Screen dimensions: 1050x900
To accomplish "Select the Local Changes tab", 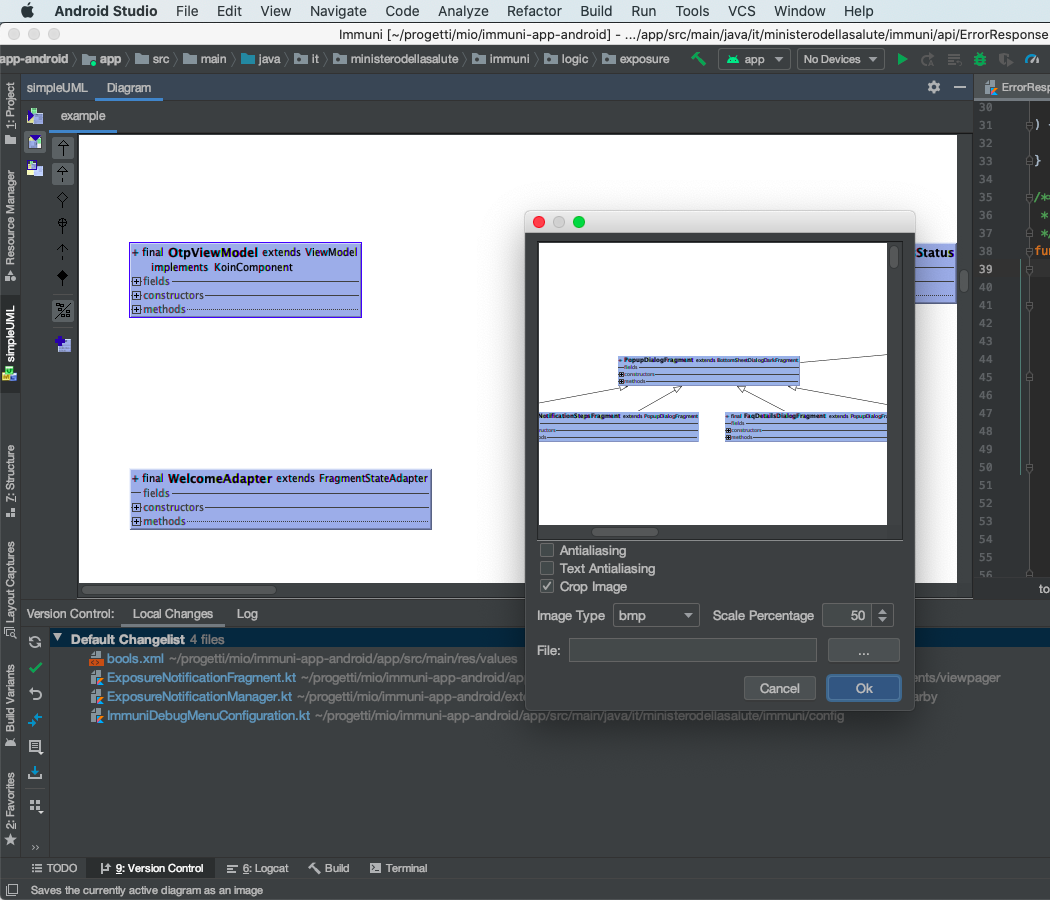I will 173,614.
